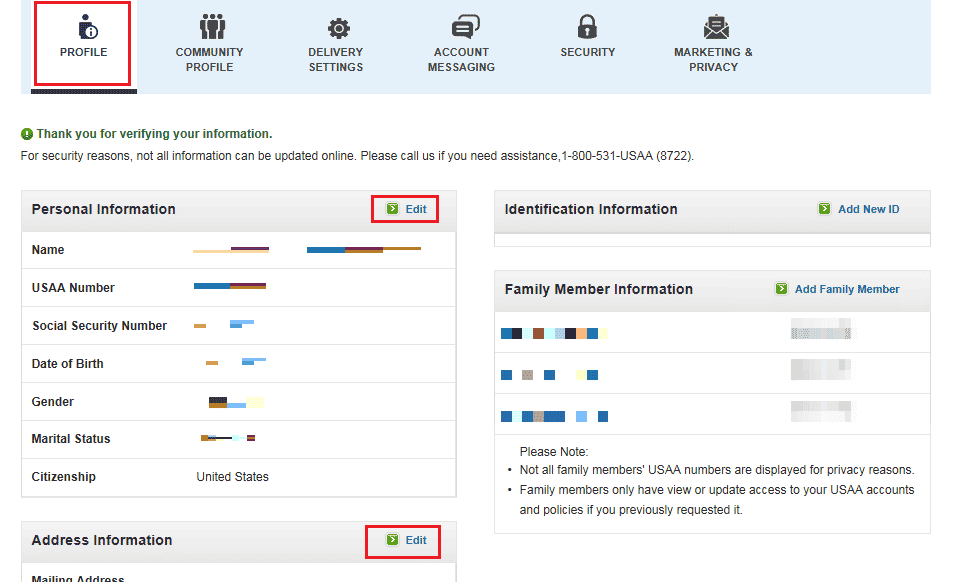This screenshot has height=582, width=960.
Task: Click the "Address Information" heading
Action: click(x=102, y=540)
